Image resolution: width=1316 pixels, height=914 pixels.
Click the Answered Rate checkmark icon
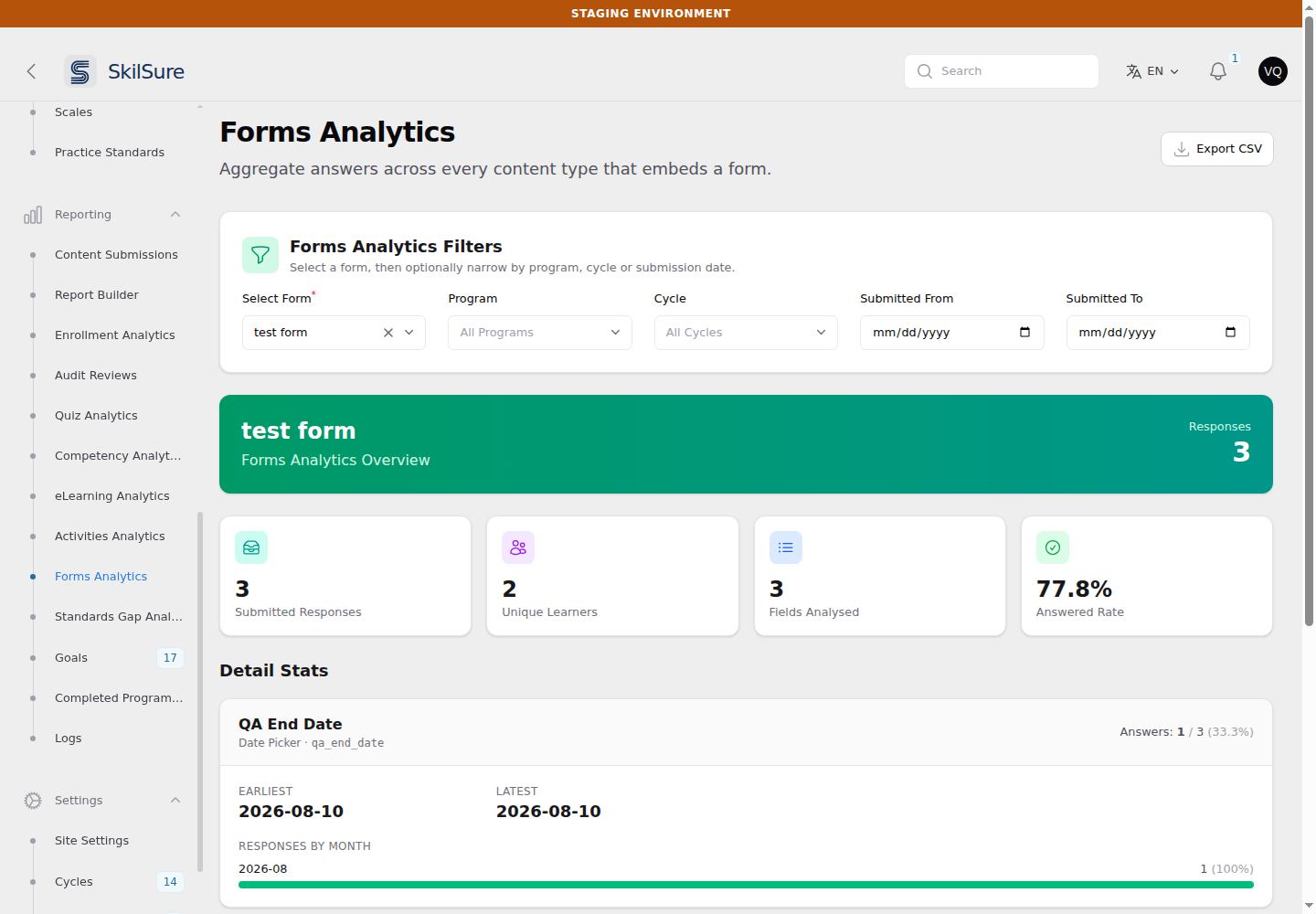(1053, 547)
